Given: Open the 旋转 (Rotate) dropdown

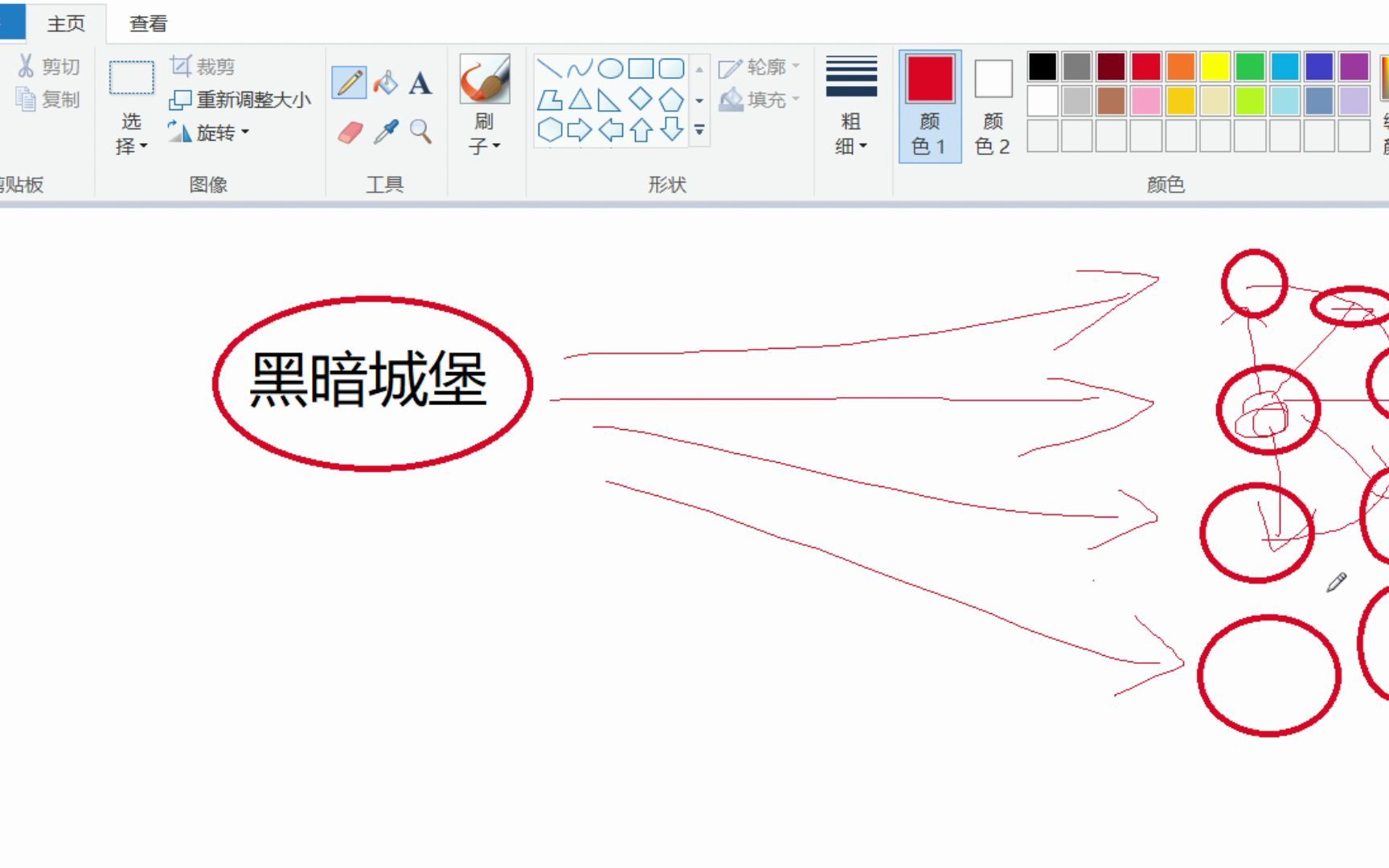Looking at the screenshot, I should 208,132.
